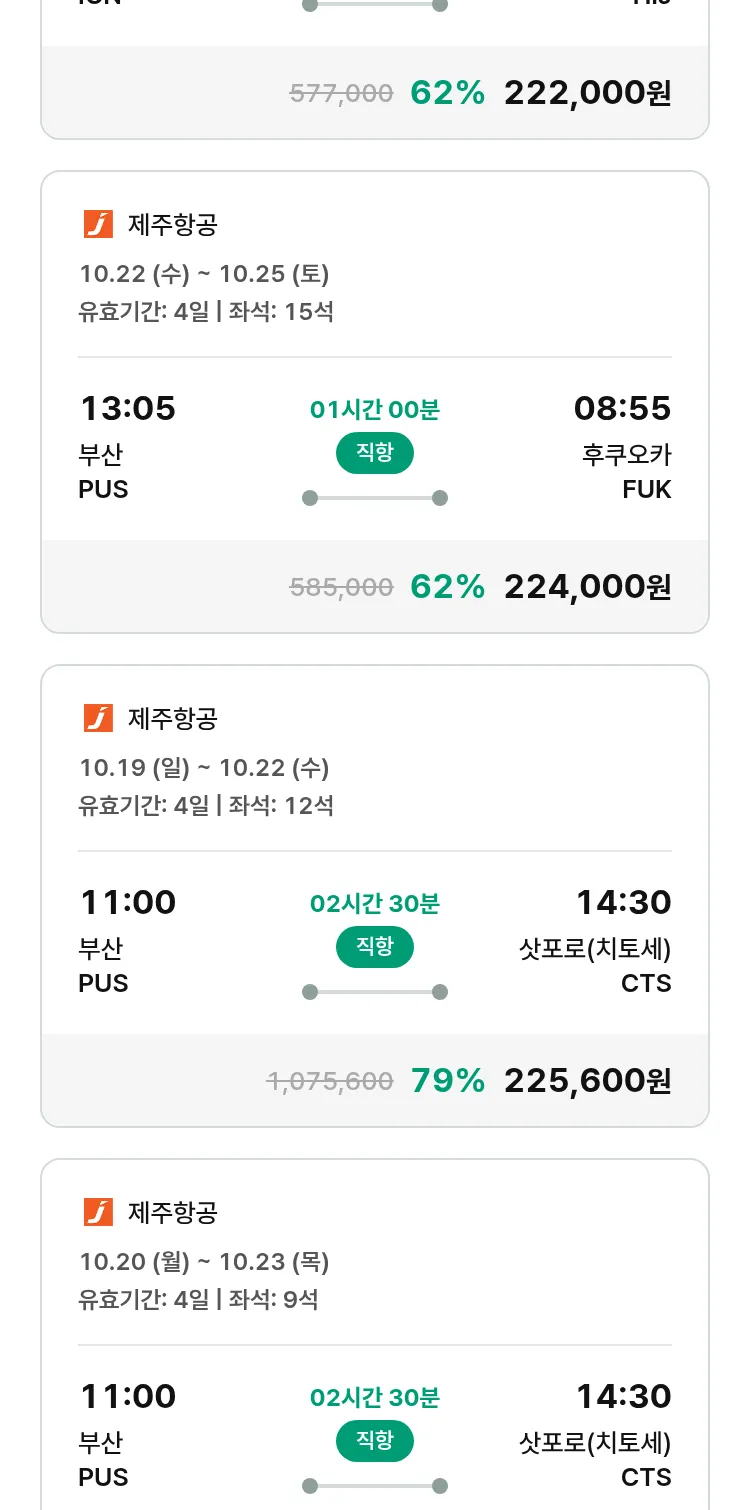Tap the 직항 badge on the 10.19 Sapporo flight
This screenshot has width=750, height=1510.
click(x=374, y=947)
